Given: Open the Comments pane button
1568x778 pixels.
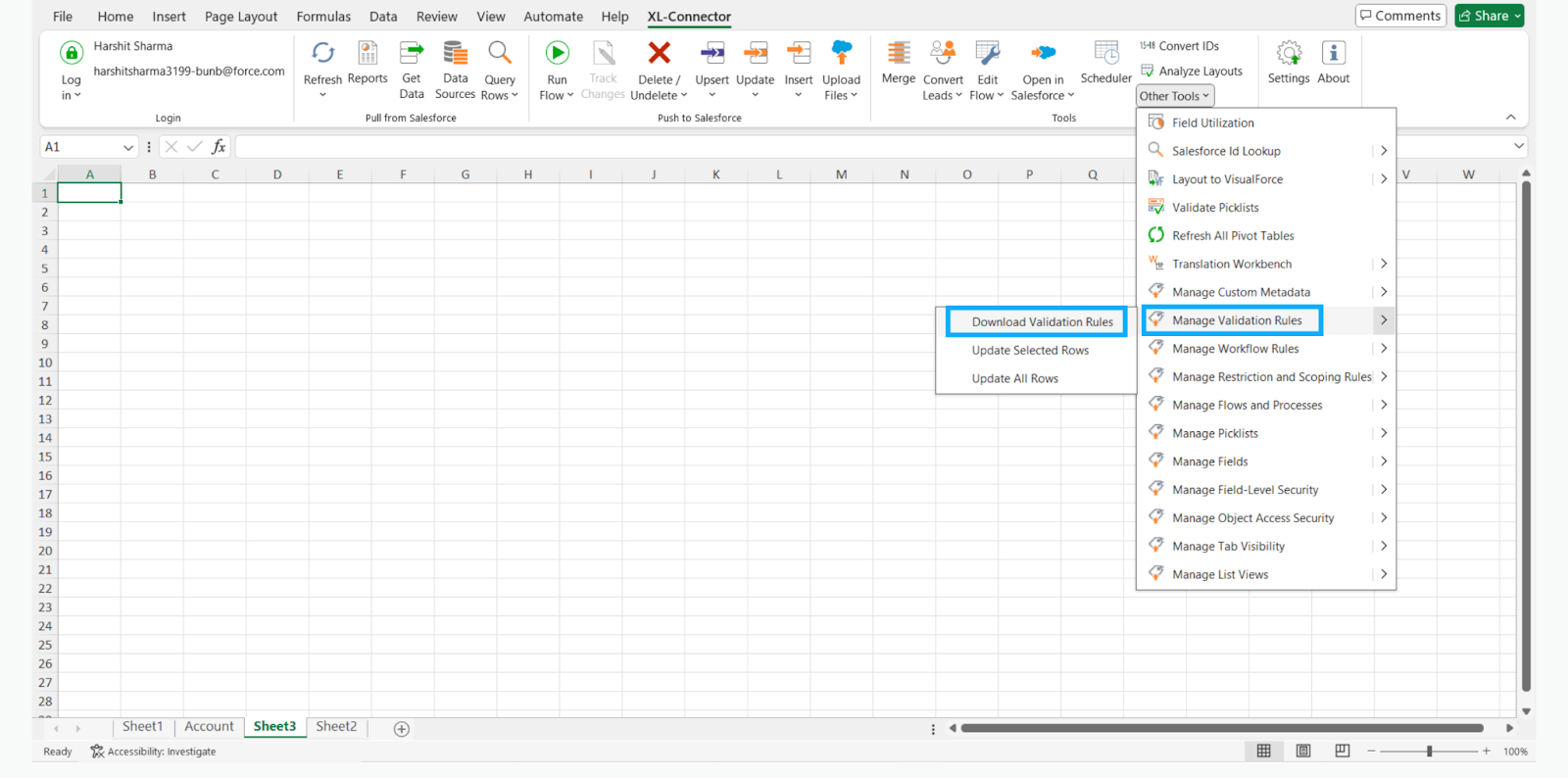Looking at the screenshot, I should pyautogui.click(x=1400, y=16).
